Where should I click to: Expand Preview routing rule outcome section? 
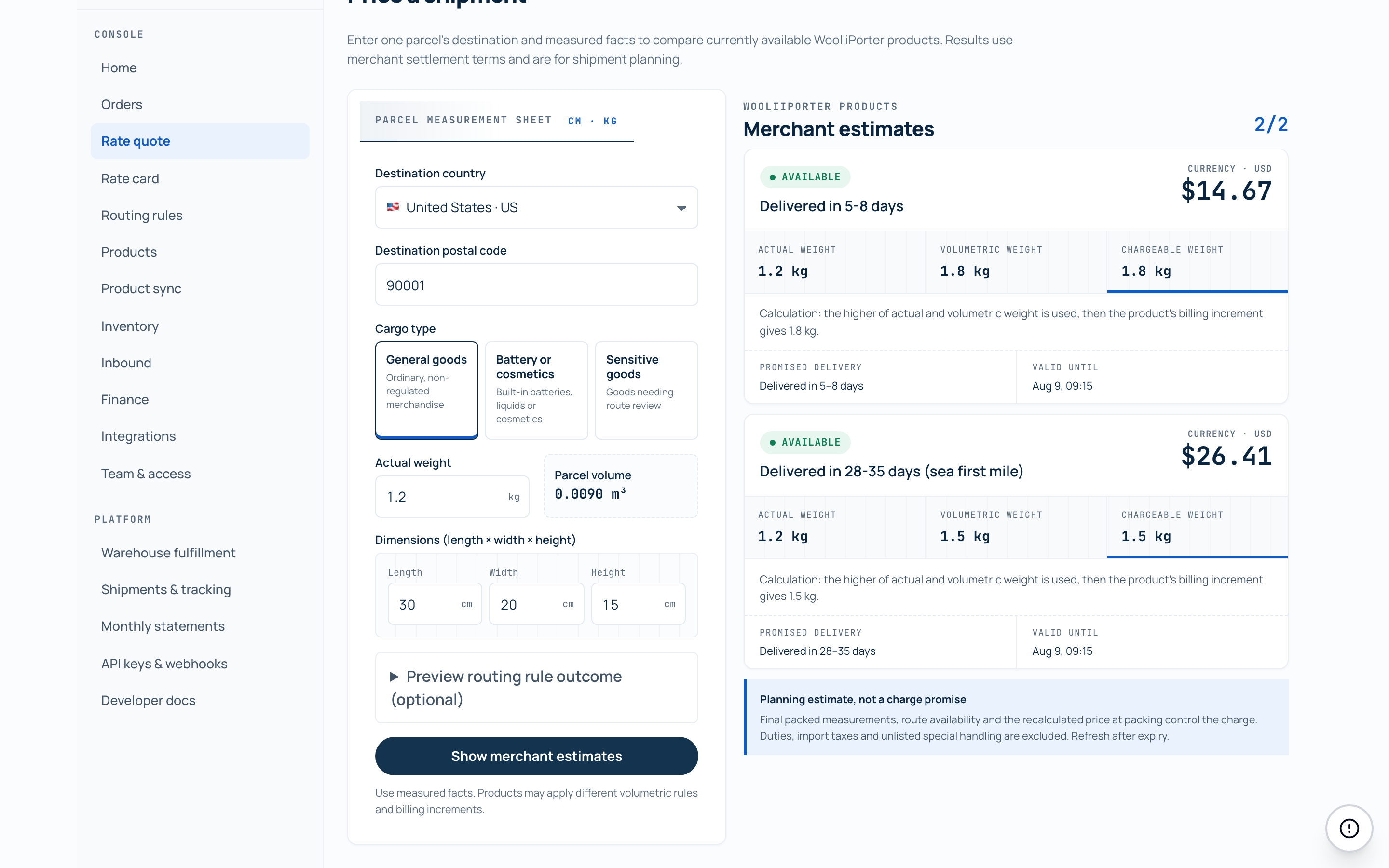pos(536,687)
